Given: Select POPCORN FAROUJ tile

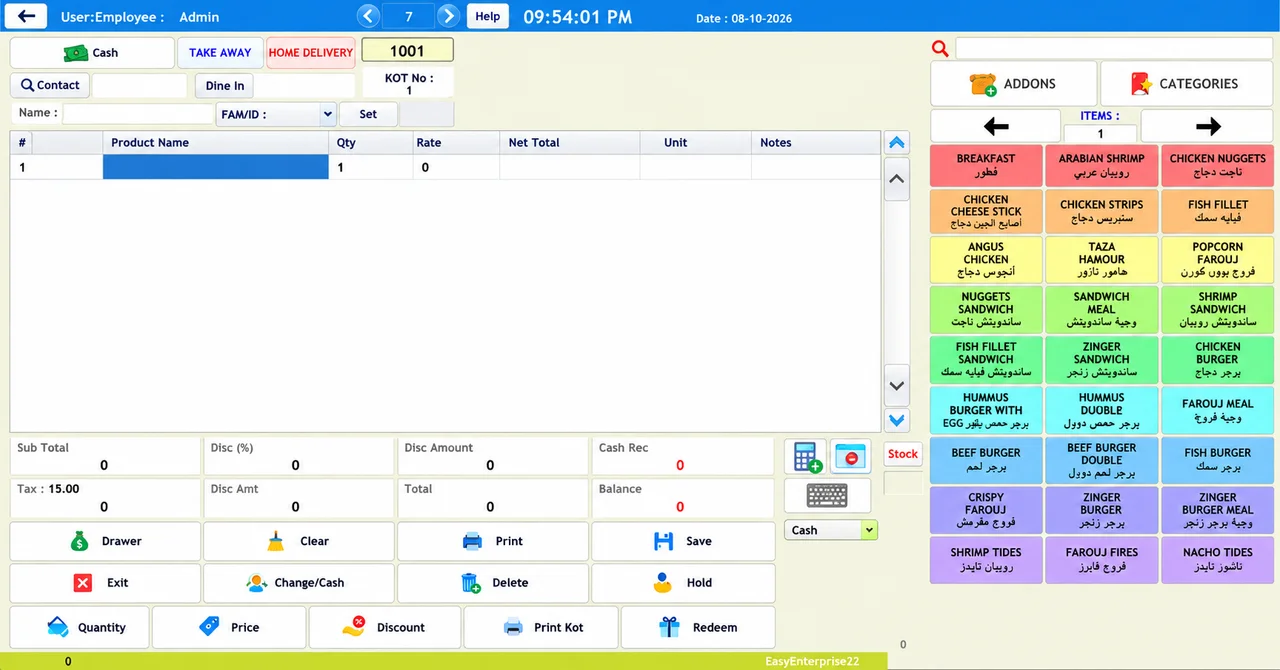Looking at the screenshot, I should click(x=1218, y=259).
